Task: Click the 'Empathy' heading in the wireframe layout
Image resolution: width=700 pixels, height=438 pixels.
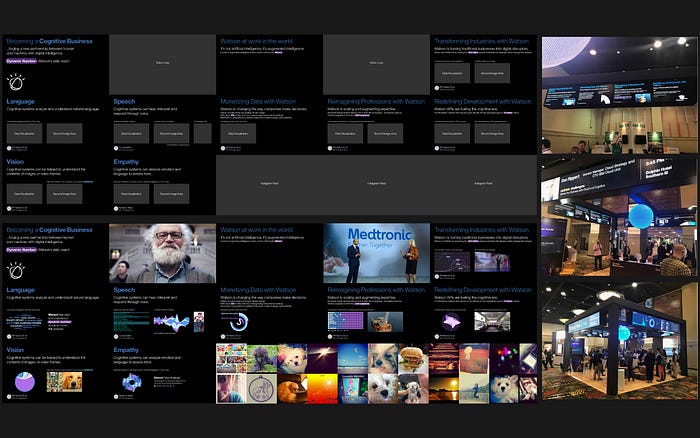Action: point(126,162)
